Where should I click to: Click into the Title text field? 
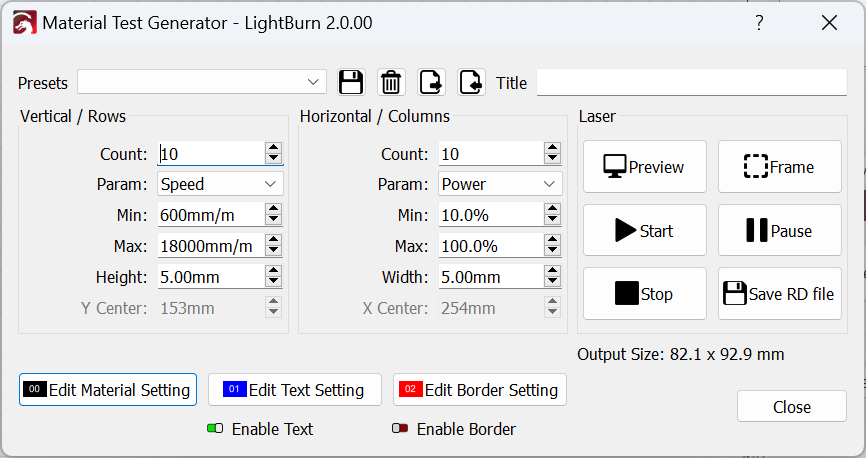(691, 83)
